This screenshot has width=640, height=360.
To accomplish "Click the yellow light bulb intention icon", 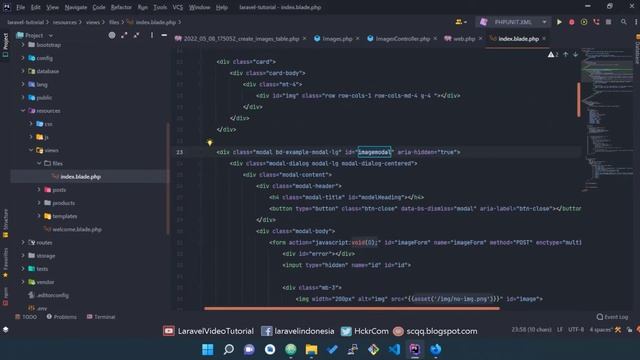I will (210, 142).
